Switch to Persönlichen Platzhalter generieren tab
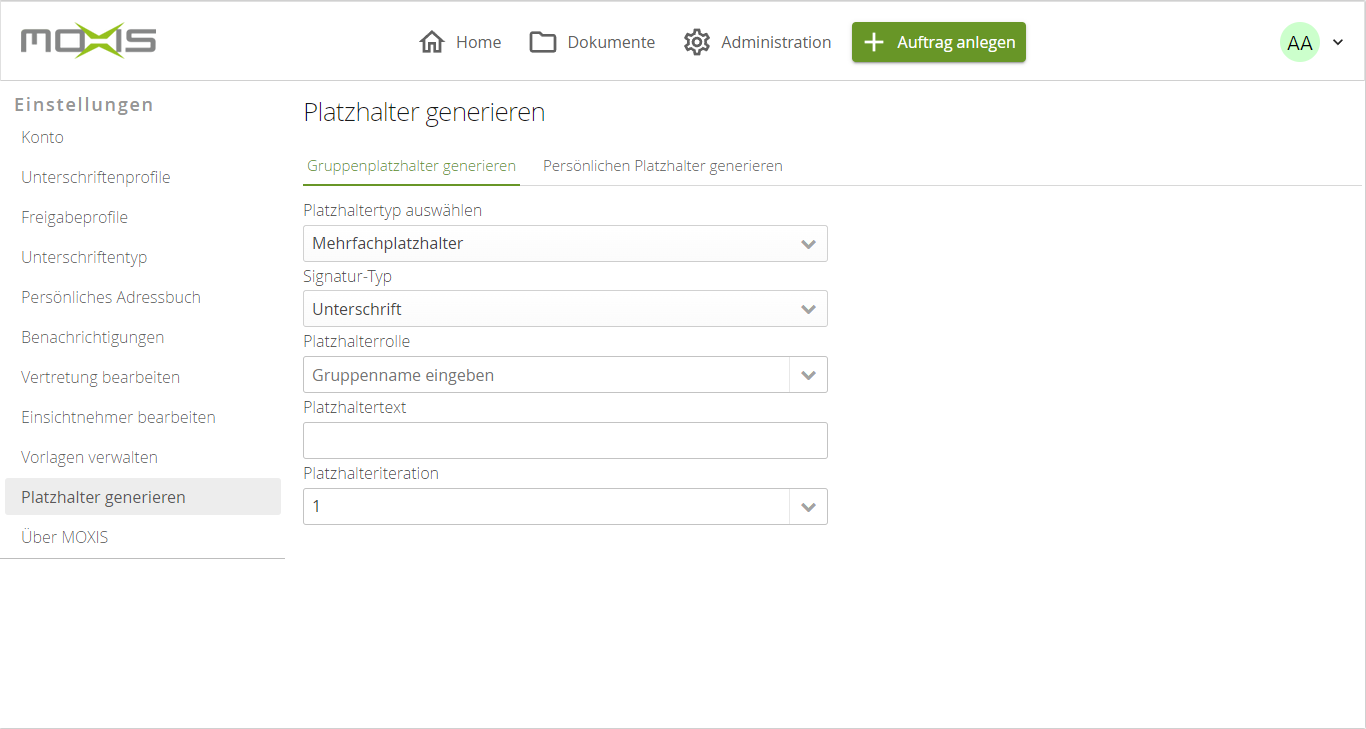This screenshot has width=1366, height=729. click(x=662, y=165)
